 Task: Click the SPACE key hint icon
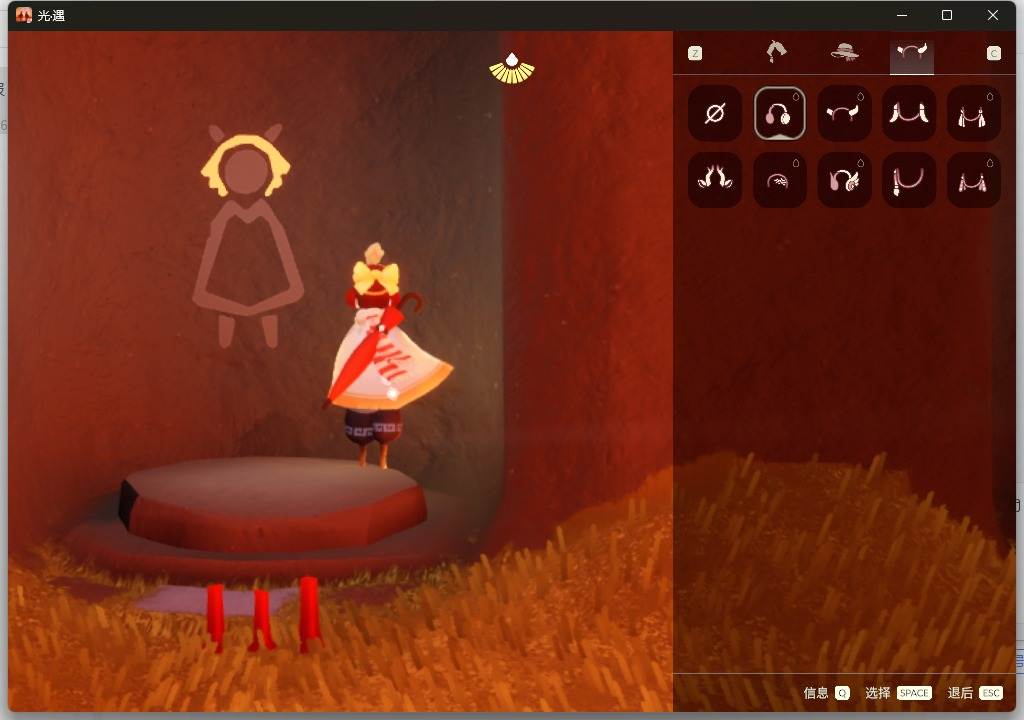click(x=914, y=693)
